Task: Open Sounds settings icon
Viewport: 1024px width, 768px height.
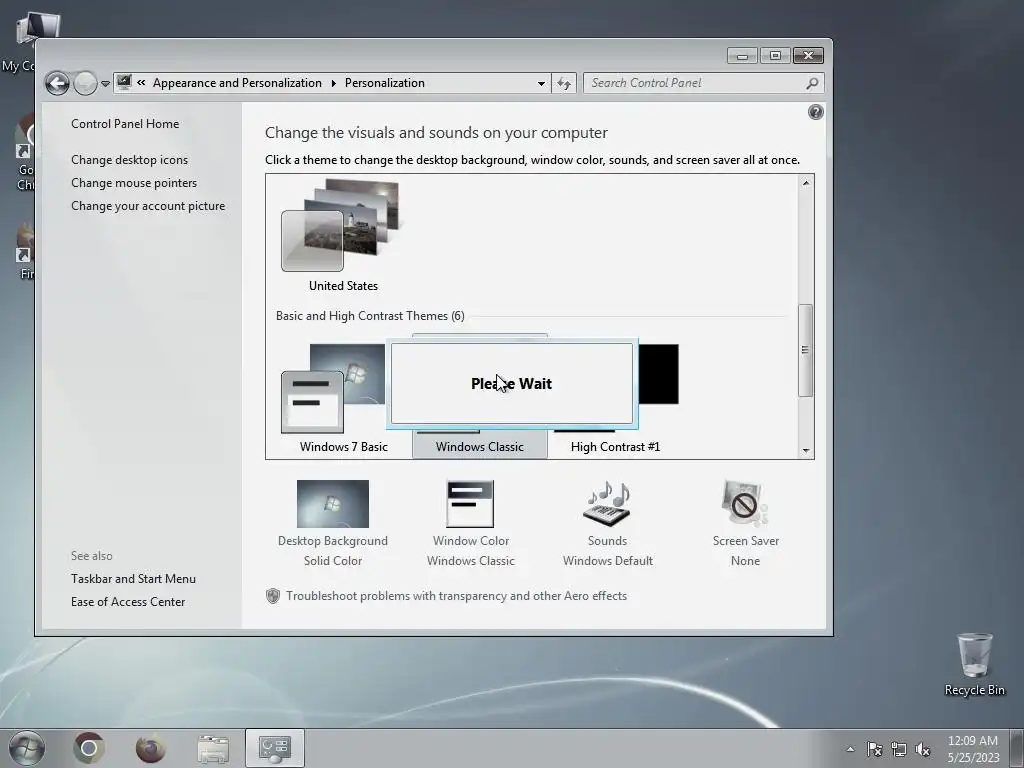Action: (607, 504)
